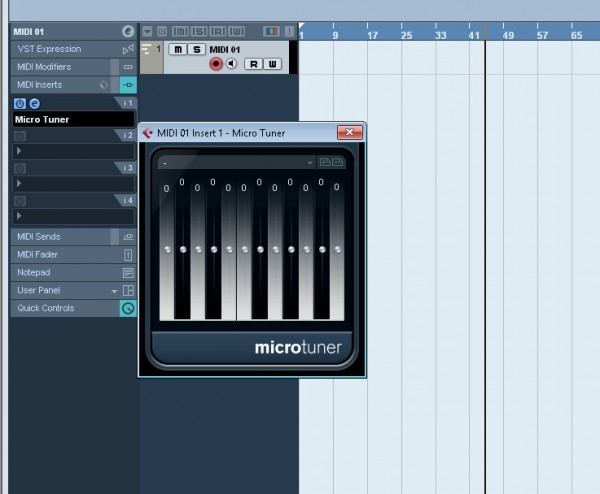Screen dimensions: 600x494
Task: Click the MIDI Sends section icon
Action: [x=128, y=237]
